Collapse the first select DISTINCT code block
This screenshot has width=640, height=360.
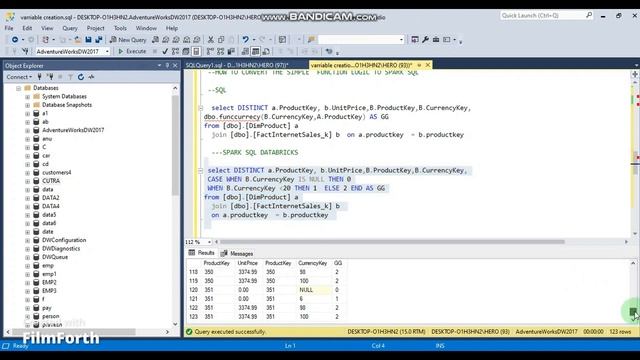click(200, 108)
